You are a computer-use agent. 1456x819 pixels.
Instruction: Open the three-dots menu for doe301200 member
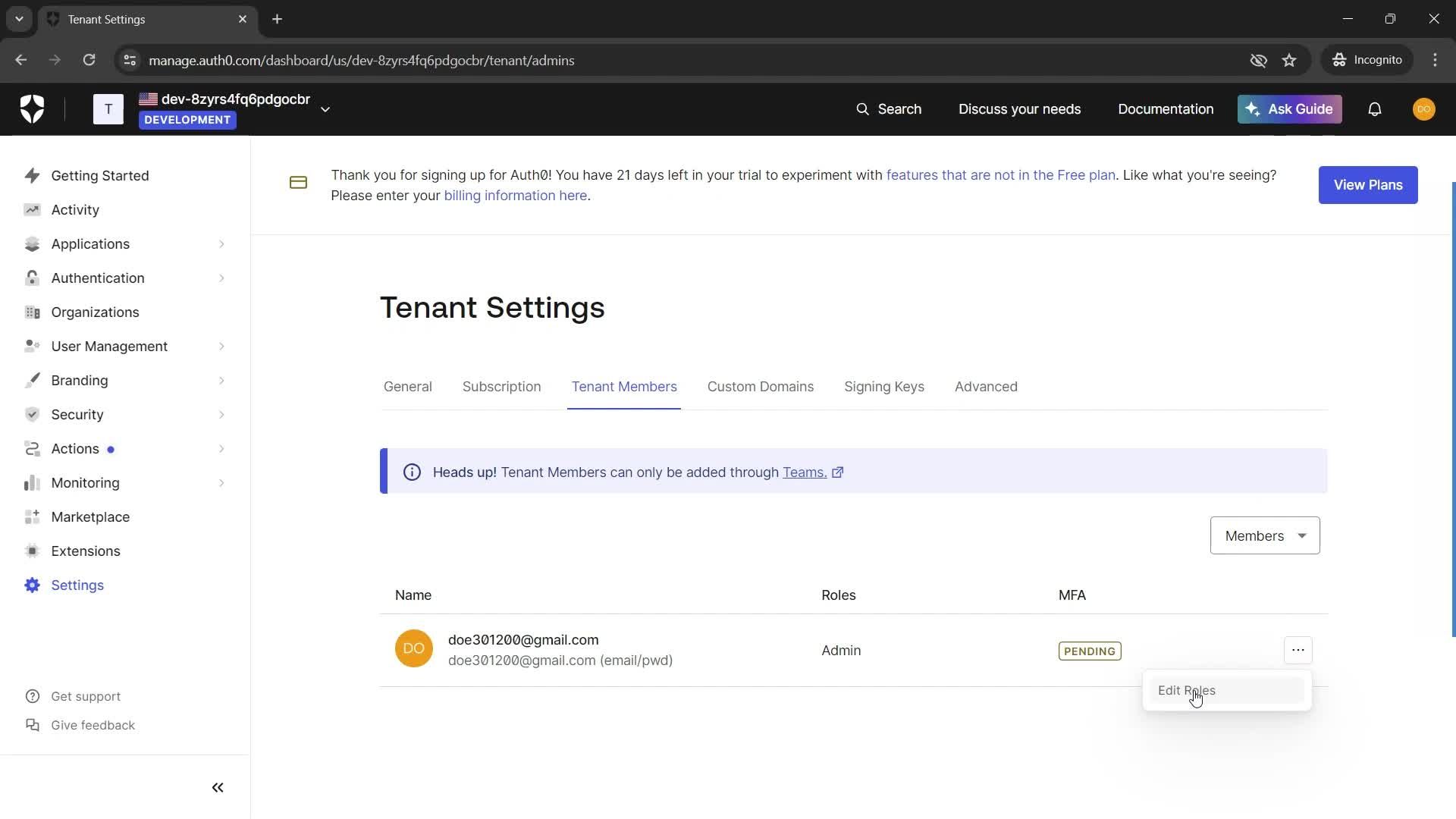[1298, 650]
